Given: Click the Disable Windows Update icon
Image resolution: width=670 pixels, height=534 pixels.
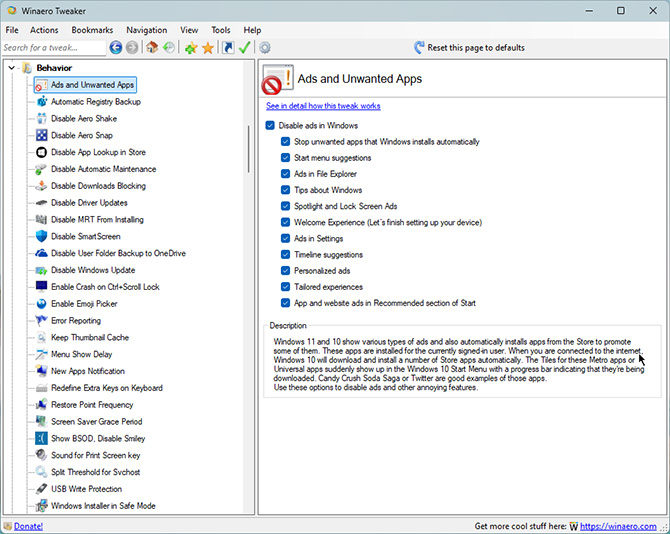Looking at the screenshot, I should (41, 270).
